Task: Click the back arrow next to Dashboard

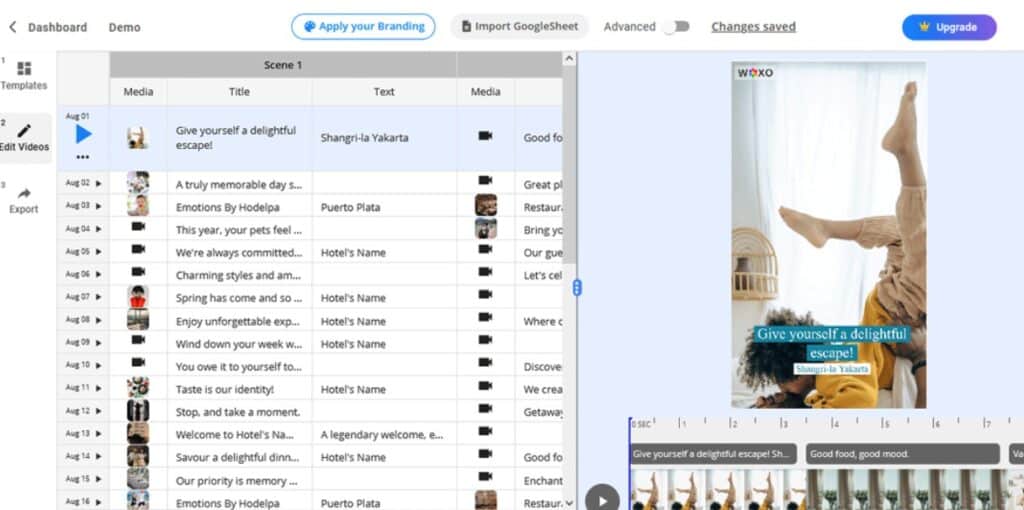Action: click(13, 27)
